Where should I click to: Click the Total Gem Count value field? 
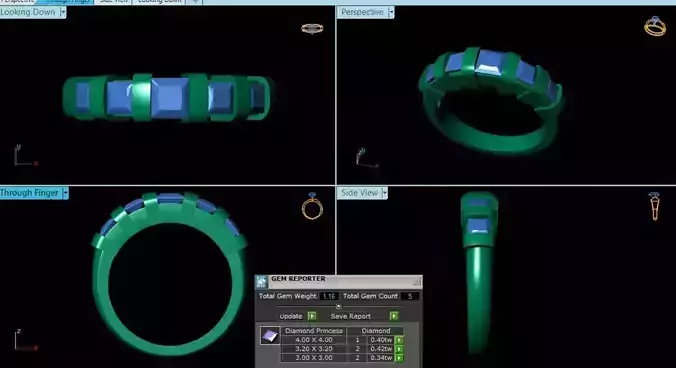click(410, 296)
